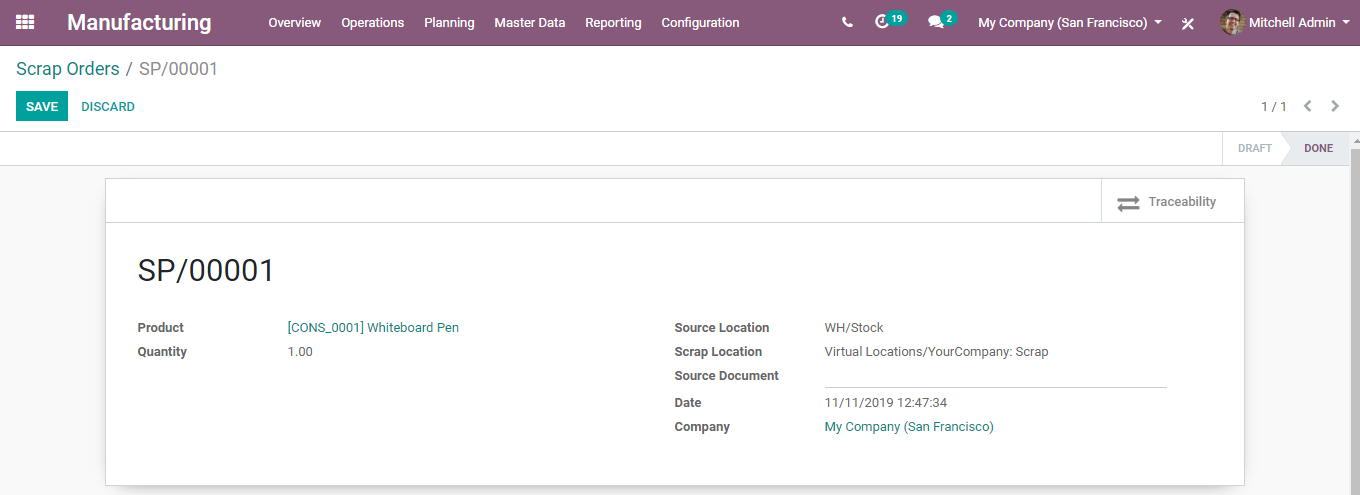Go to the previous record arrow
This screenshot has height=495, width=1360.
click(1307, 106)
